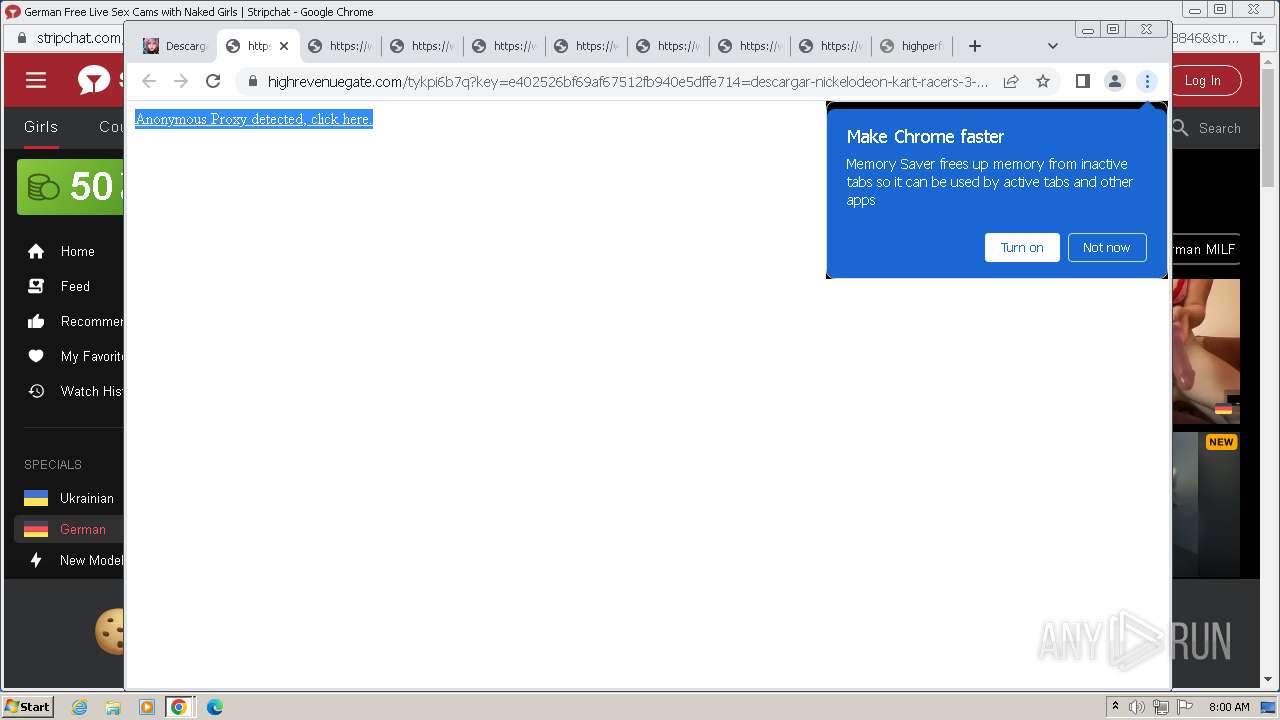The height and width of the screenshot is (720, 1280).
Task: Select German under Specials
Action: 69,530
